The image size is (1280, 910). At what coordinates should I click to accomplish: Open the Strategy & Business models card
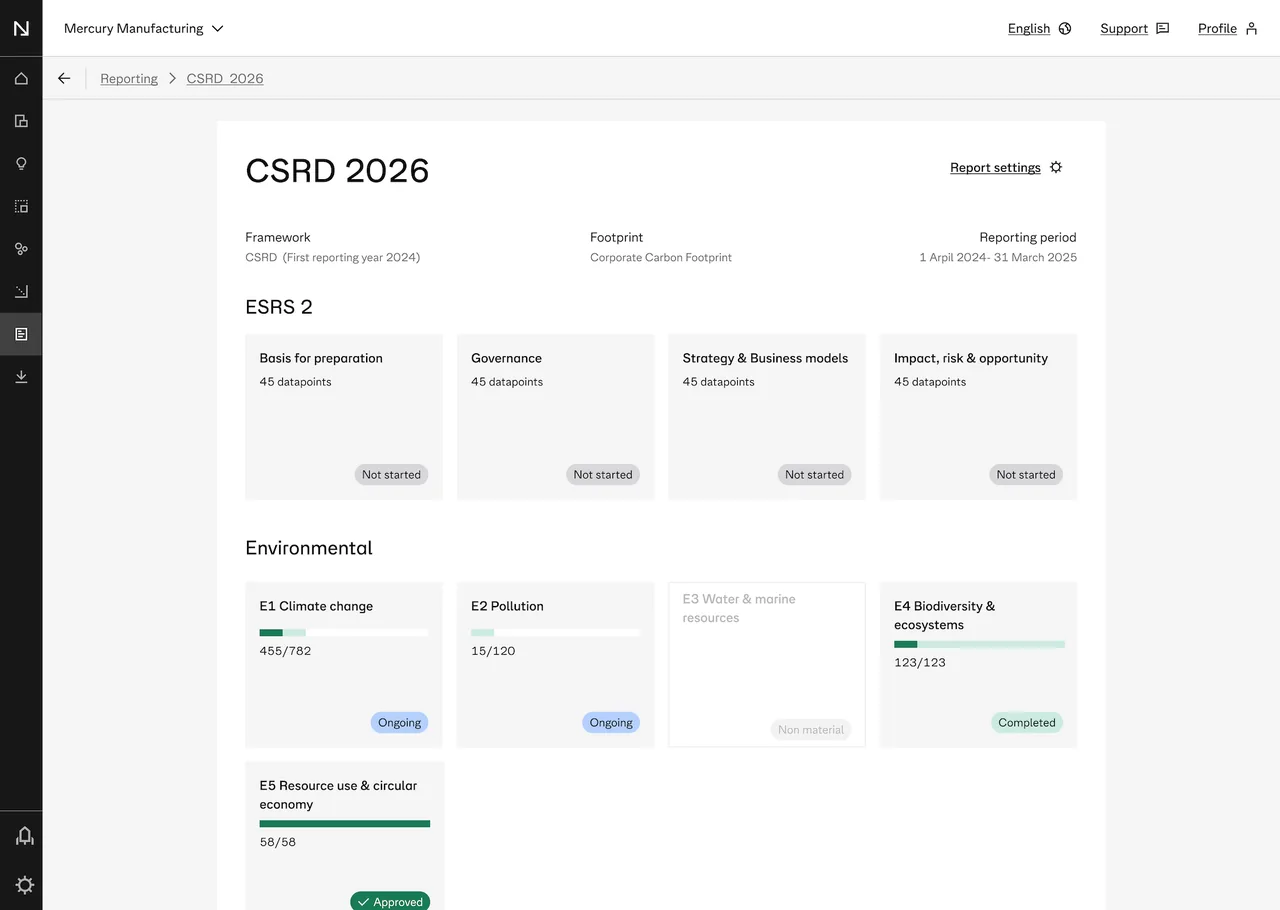click(x=767, y=417)
